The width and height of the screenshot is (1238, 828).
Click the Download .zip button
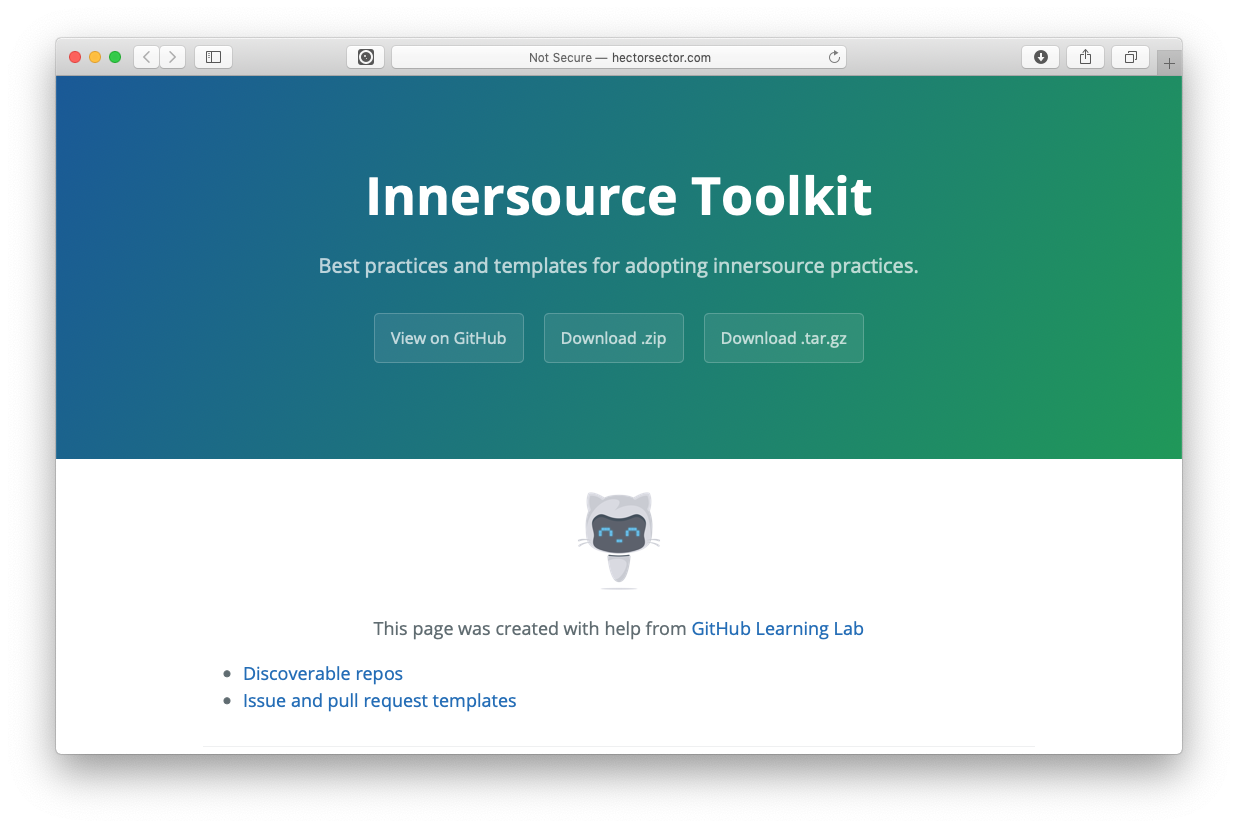coord(614,338)
